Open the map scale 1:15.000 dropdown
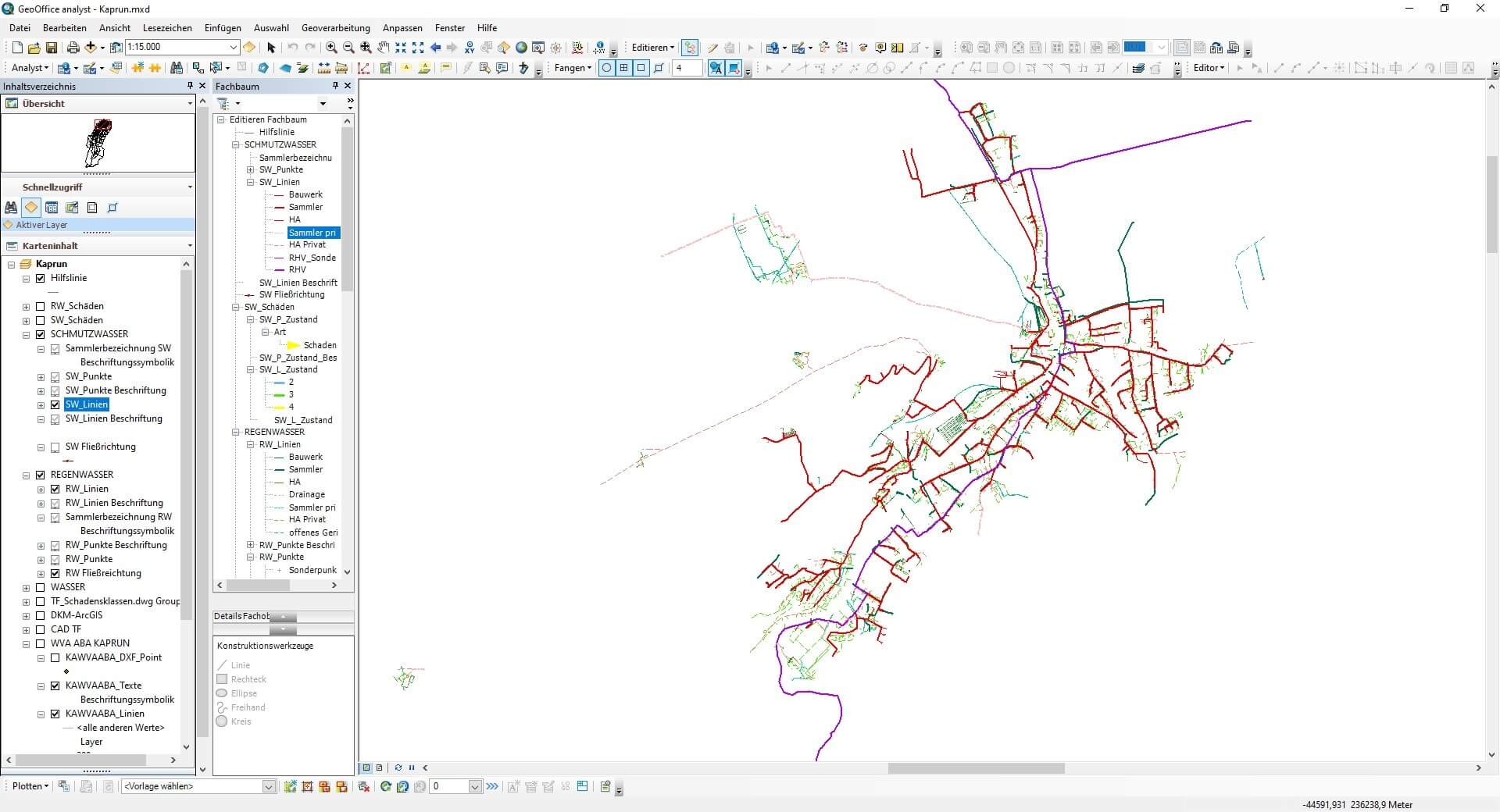 point(233,48)
